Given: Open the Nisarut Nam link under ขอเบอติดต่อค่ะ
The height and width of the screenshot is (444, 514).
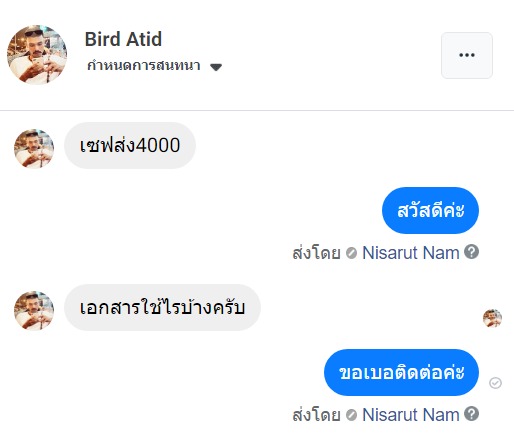Looking at the screenshot, I should (411, 415).
